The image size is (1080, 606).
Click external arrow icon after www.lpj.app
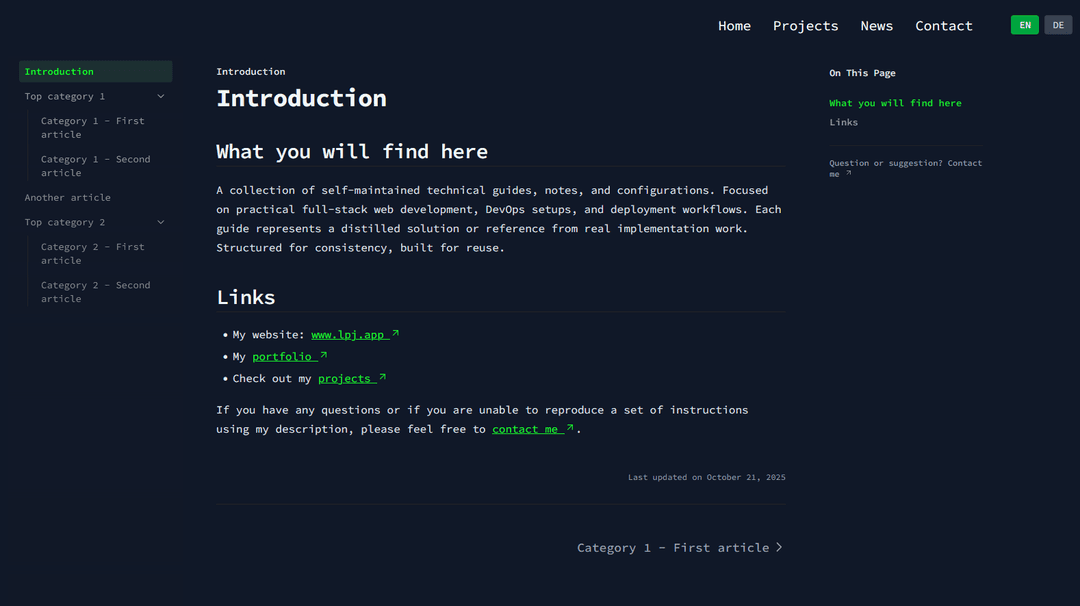395,333
